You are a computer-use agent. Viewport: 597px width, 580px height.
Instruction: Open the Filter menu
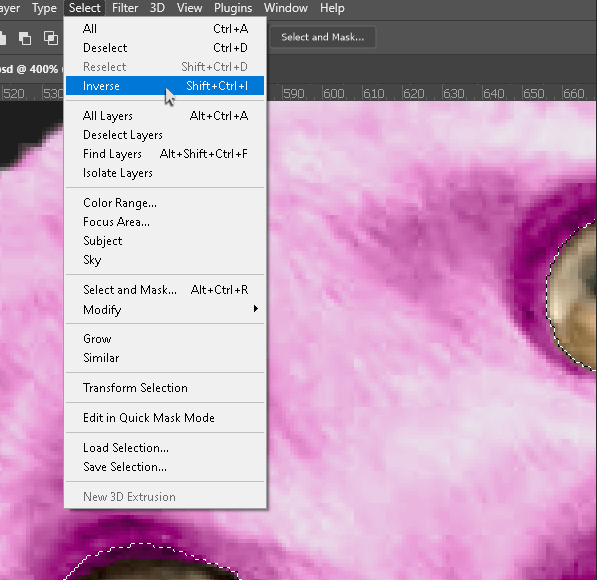pyautogui.click(x=125, y=8)
